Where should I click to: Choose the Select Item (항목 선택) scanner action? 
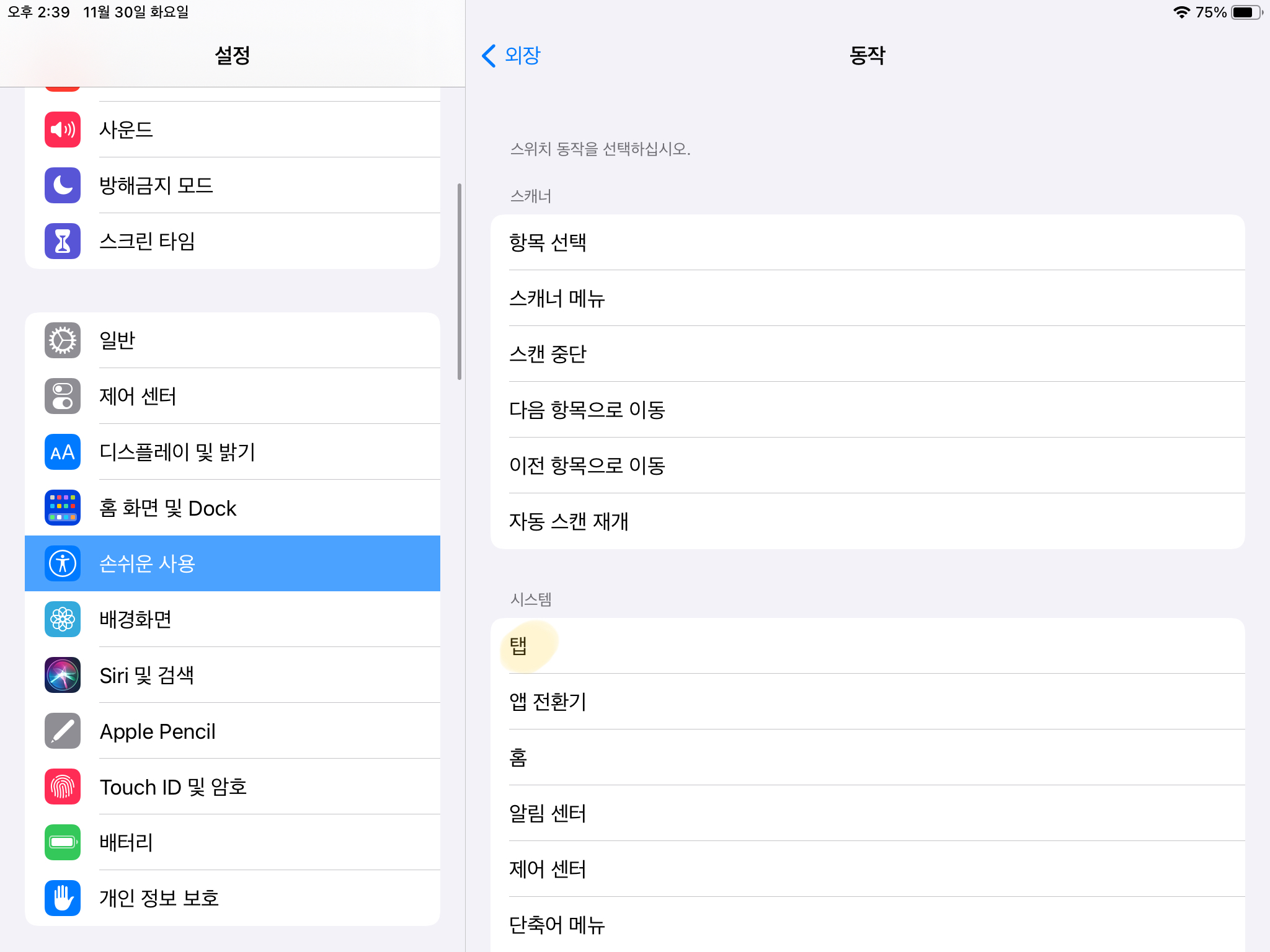pos(867,242)
